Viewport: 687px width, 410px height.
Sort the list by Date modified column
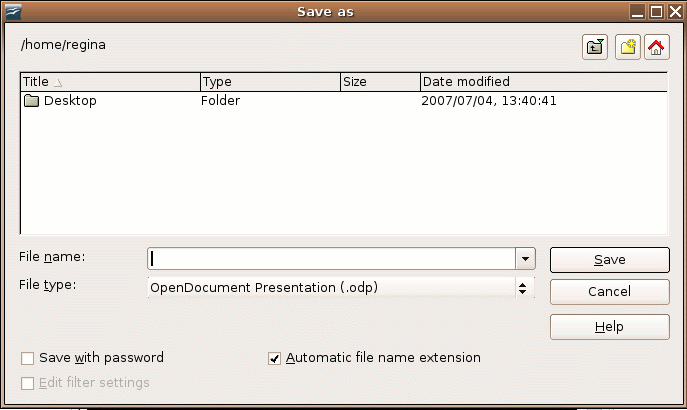point(544,82)
